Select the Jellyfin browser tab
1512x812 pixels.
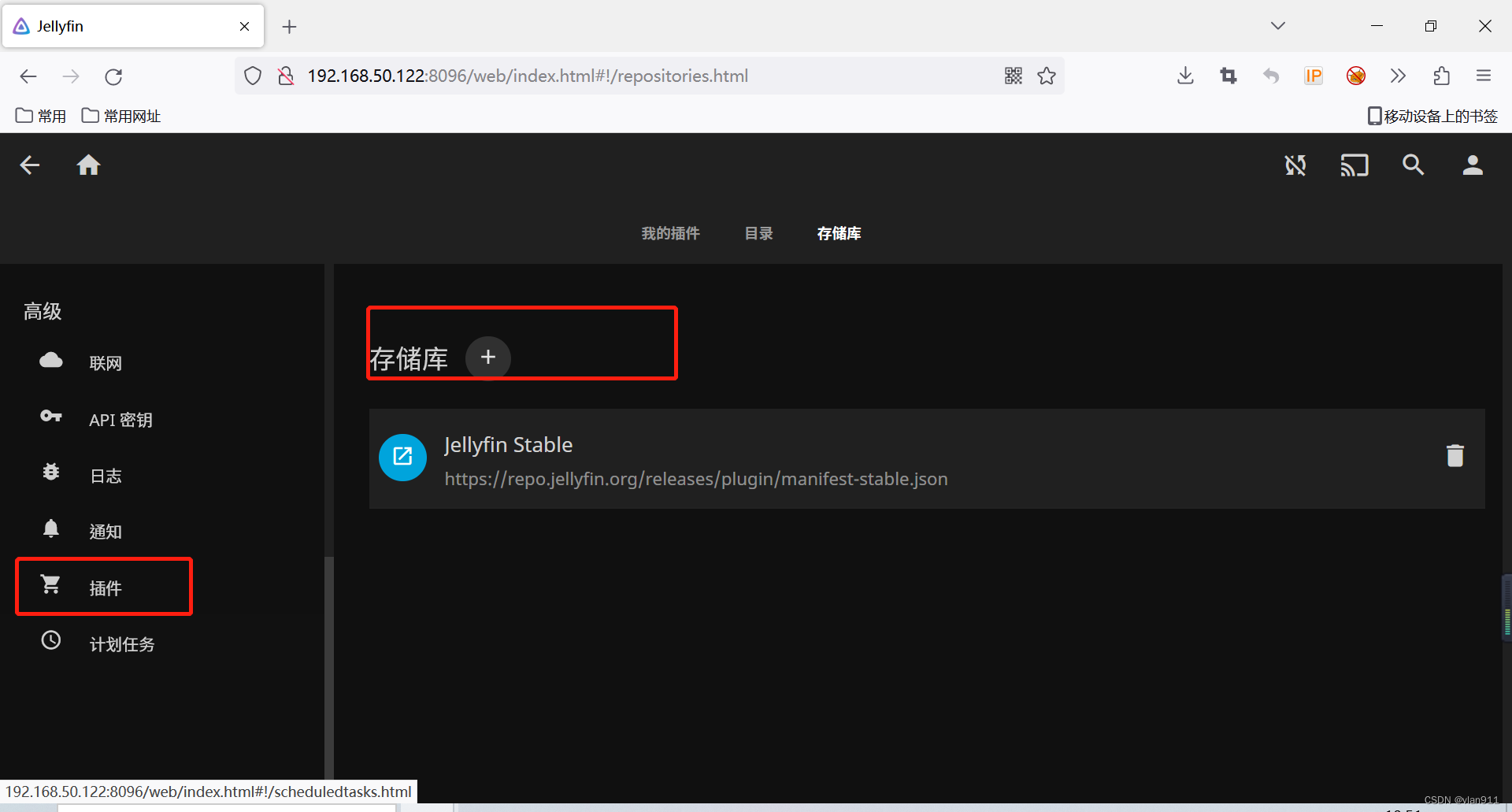132,26
